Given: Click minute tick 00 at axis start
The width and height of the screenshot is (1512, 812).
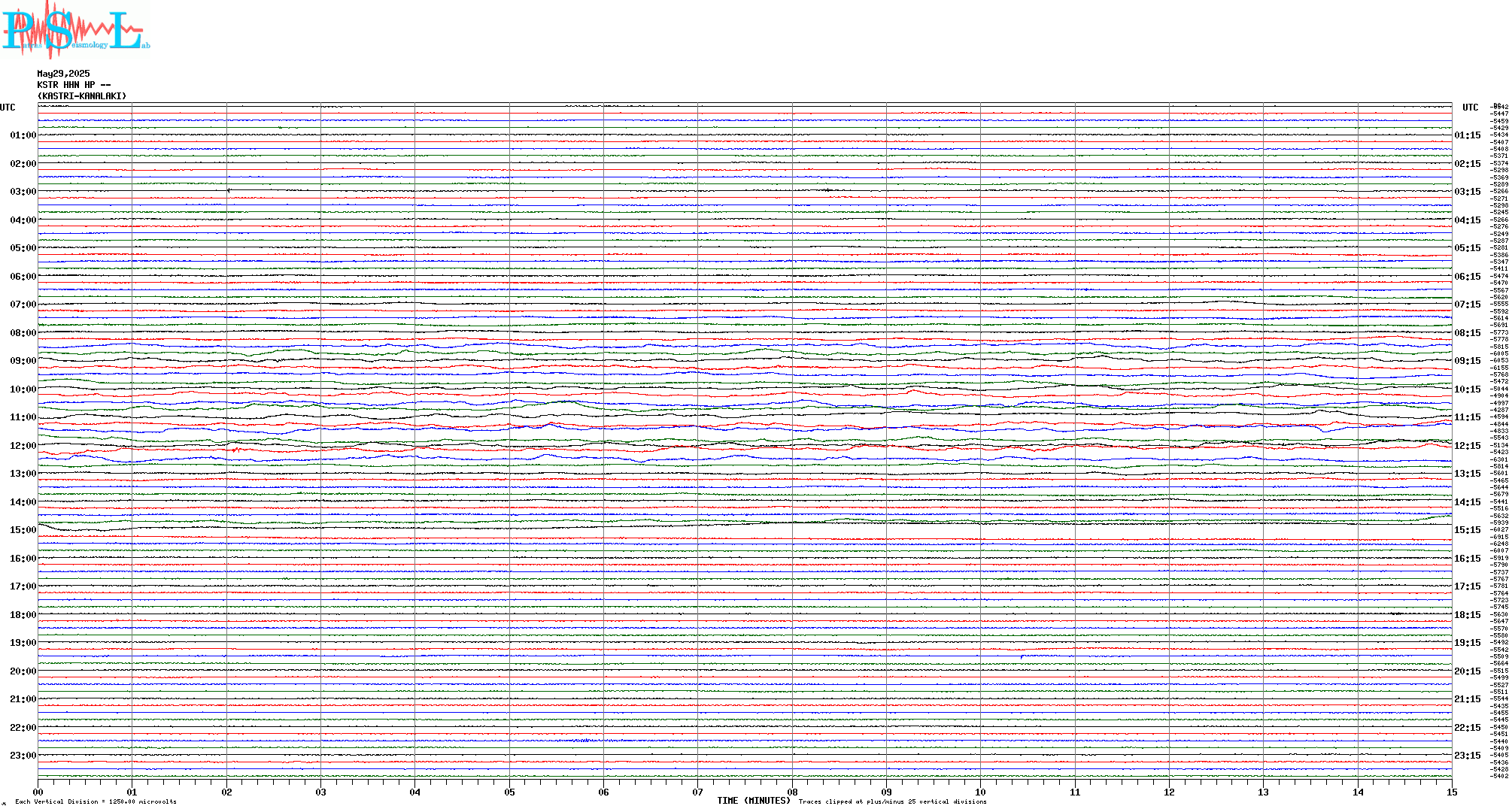Looking at the screenshot, I should (x=38, y=792).
